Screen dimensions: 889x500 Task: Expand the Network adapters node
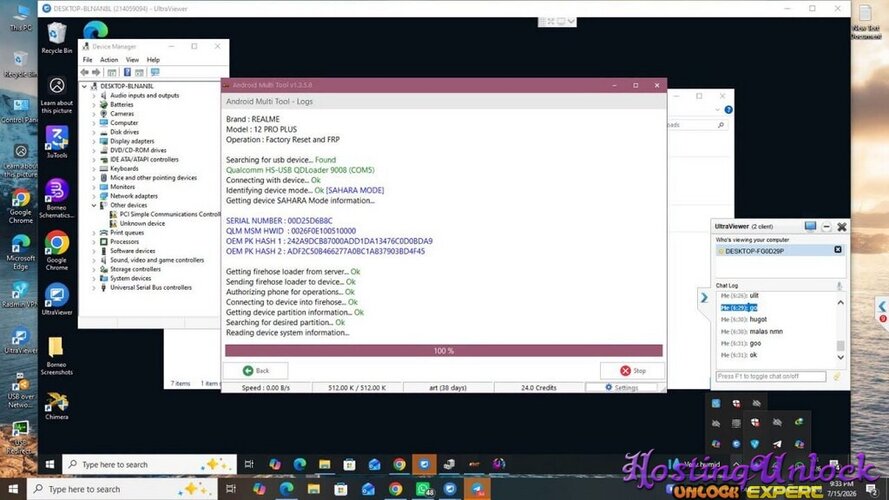94,196
